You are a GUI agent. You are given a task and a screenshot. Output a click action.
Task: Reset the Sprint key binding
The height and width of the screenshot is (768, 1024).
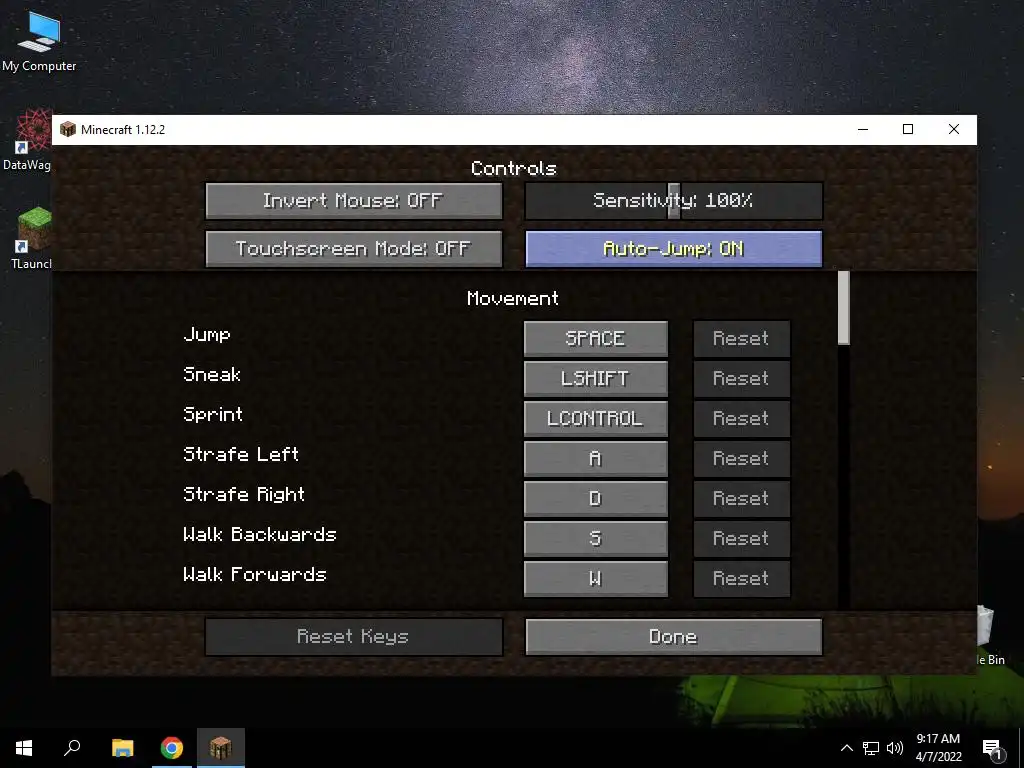point(741,418)
